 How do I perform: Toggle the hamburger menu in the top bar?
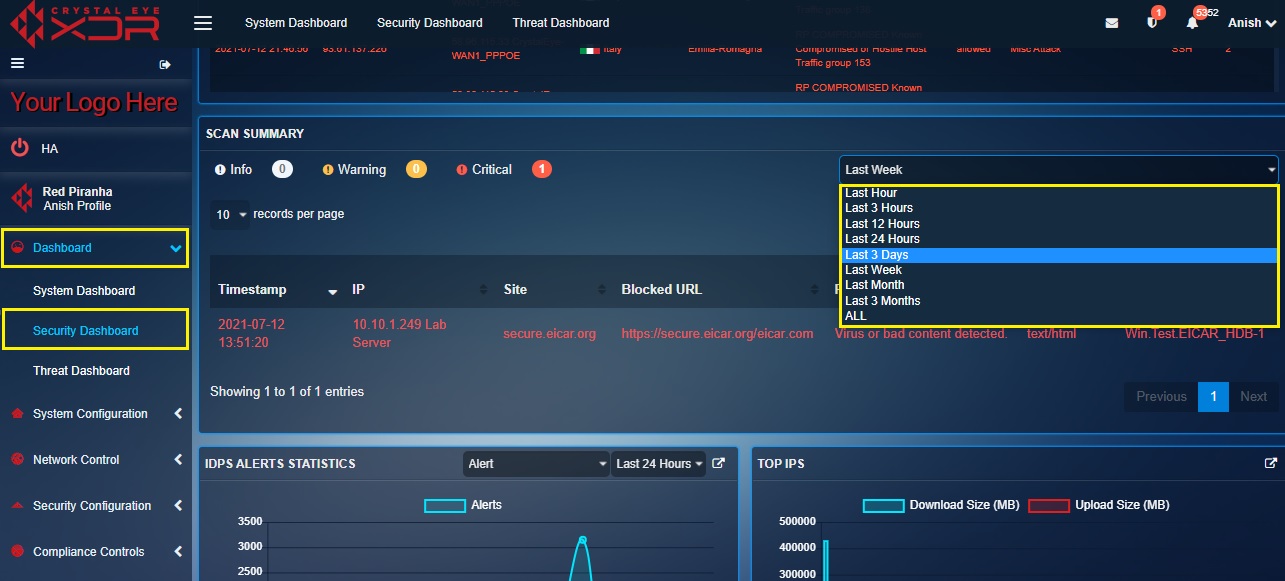(203, 23)
